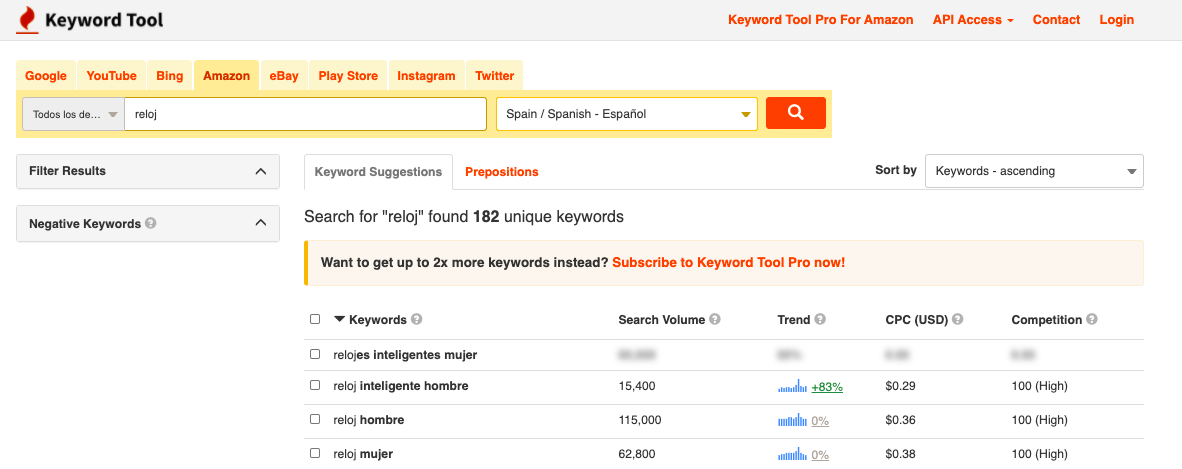
Task: Click the Keyword Tool flame logo
Action: coord(27,20)
